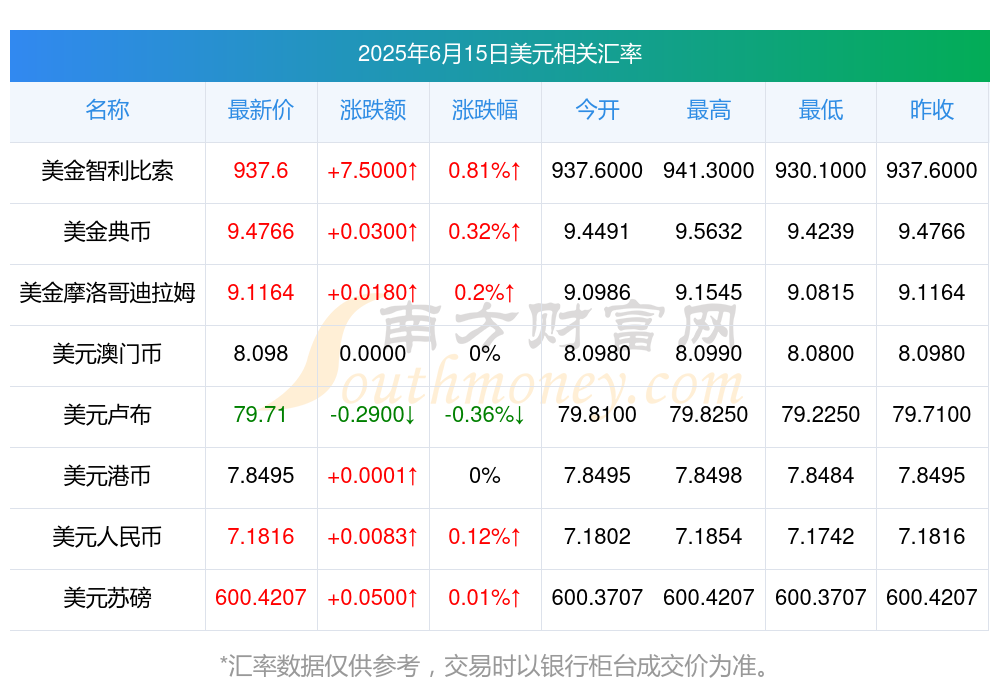Click change amount +0.0001↑
This screenshot has height=698, width=1000.
click(372, 475)
